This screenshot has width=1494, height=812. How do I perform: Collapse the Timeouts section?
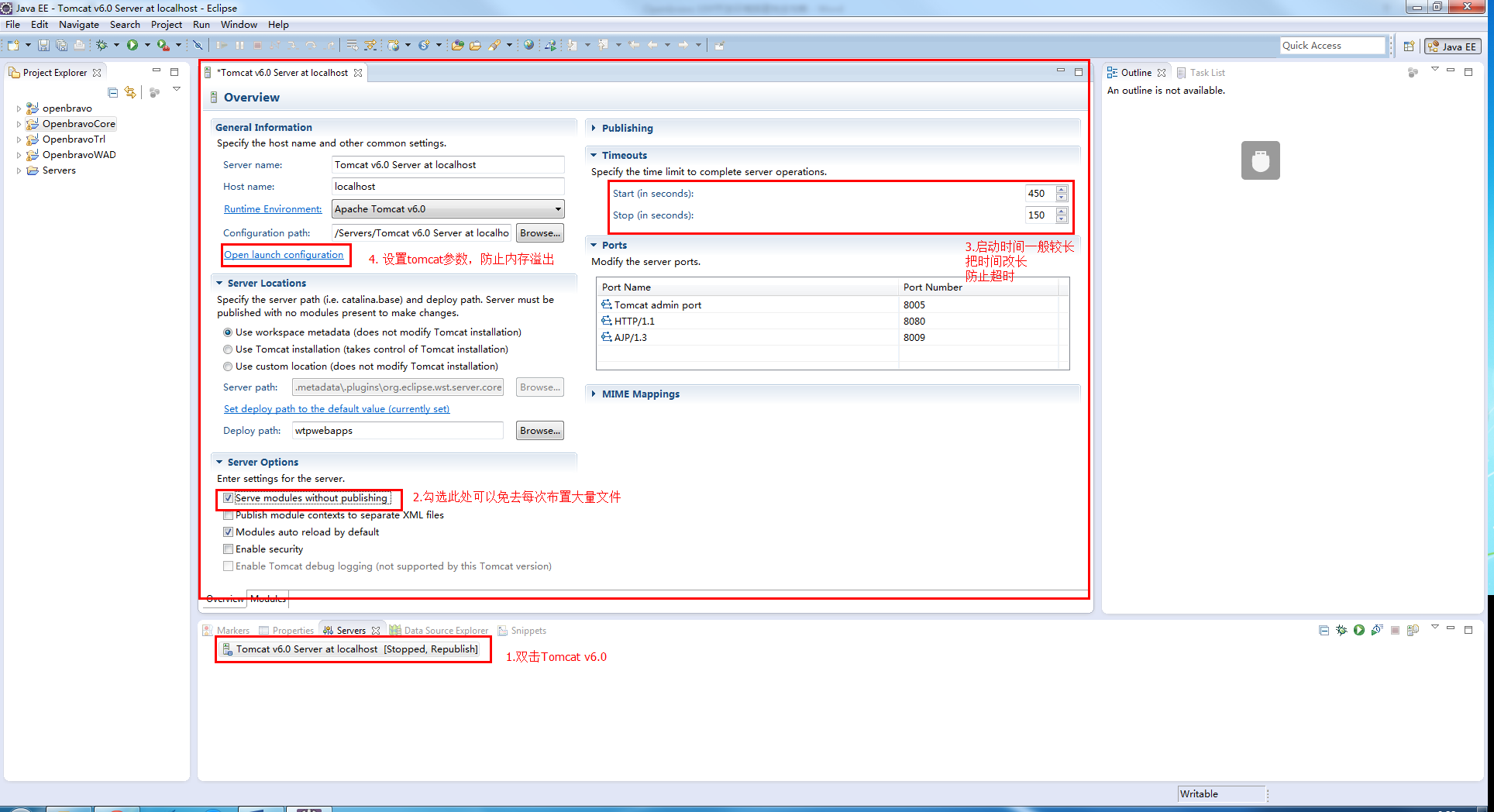tap(594, 155)
